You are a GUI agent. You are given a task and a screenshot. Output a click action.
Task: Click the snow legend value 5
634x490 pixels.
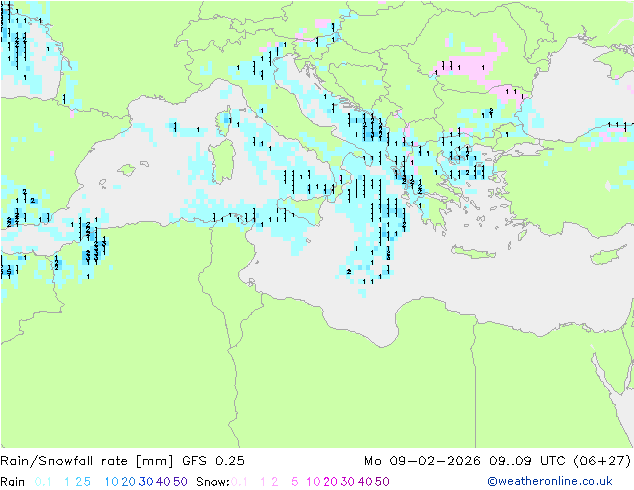coord(295,482)
